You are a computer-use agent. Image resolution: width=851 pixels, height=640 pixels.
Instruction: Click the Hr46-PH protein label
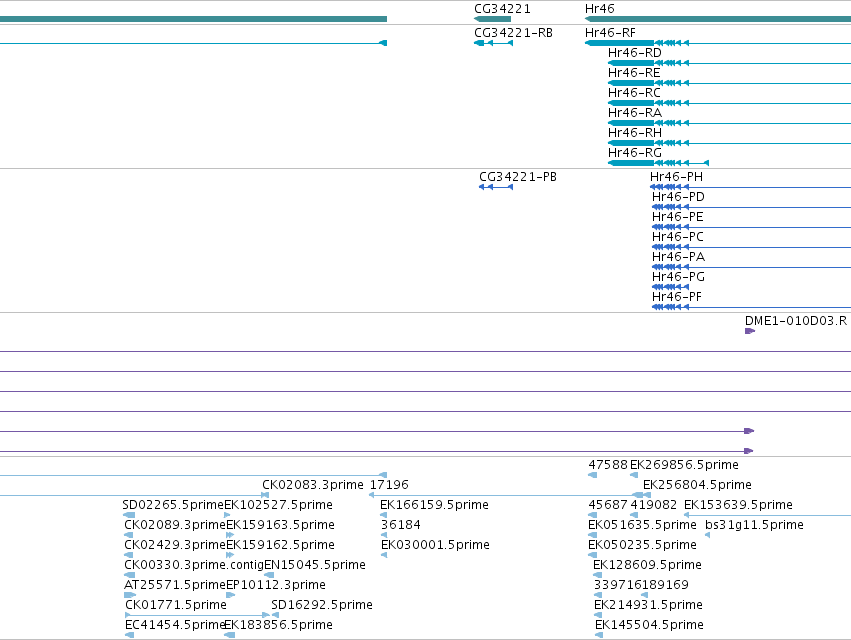[676, 177]
